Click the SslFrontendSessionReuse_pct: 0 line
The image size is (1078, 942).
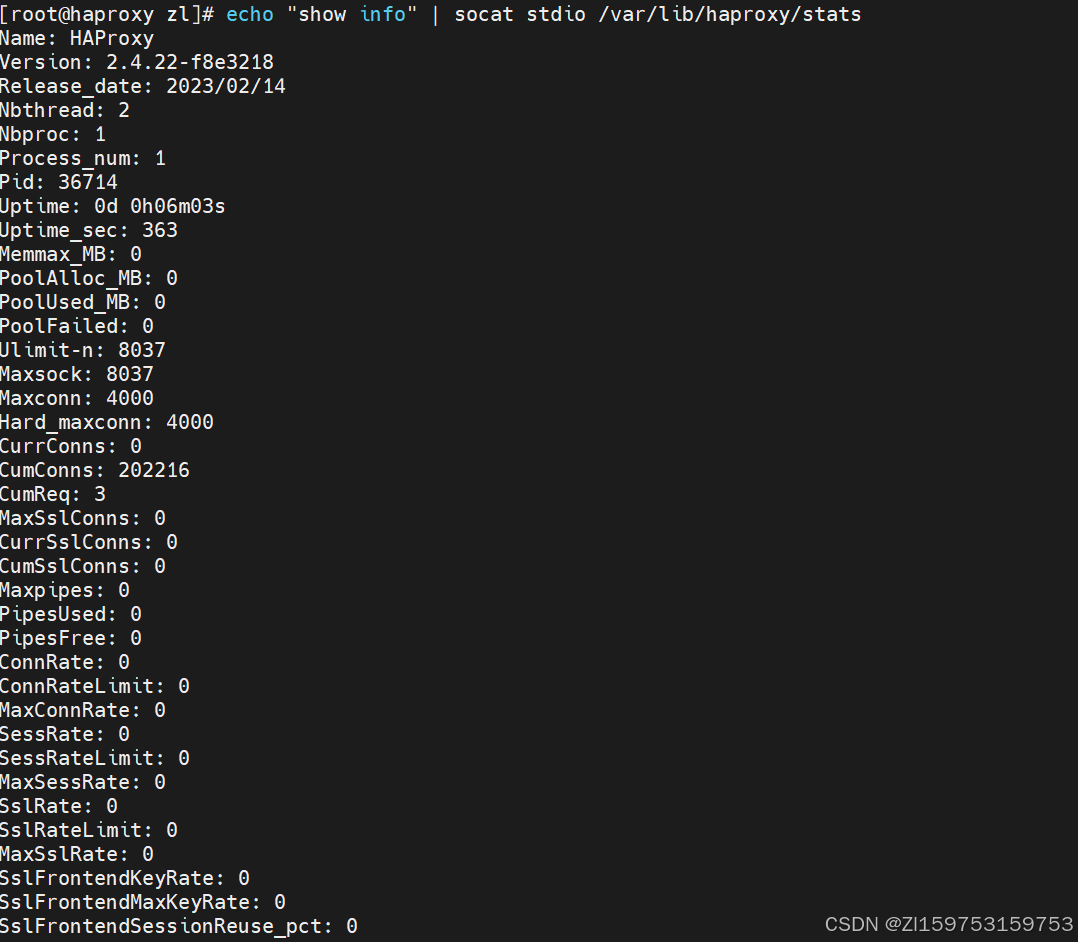[178, 926]
